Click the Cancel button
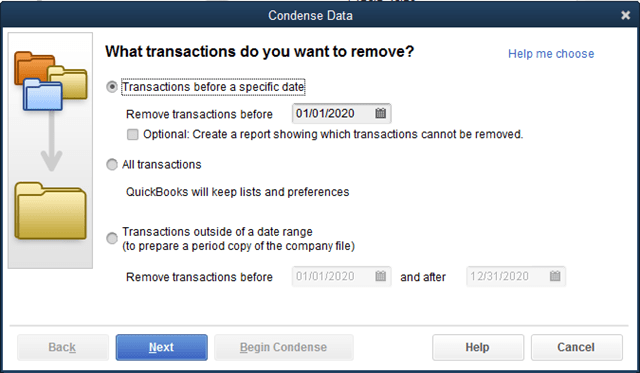This screenshot has width=640, height=373. (x=576, y=347)
